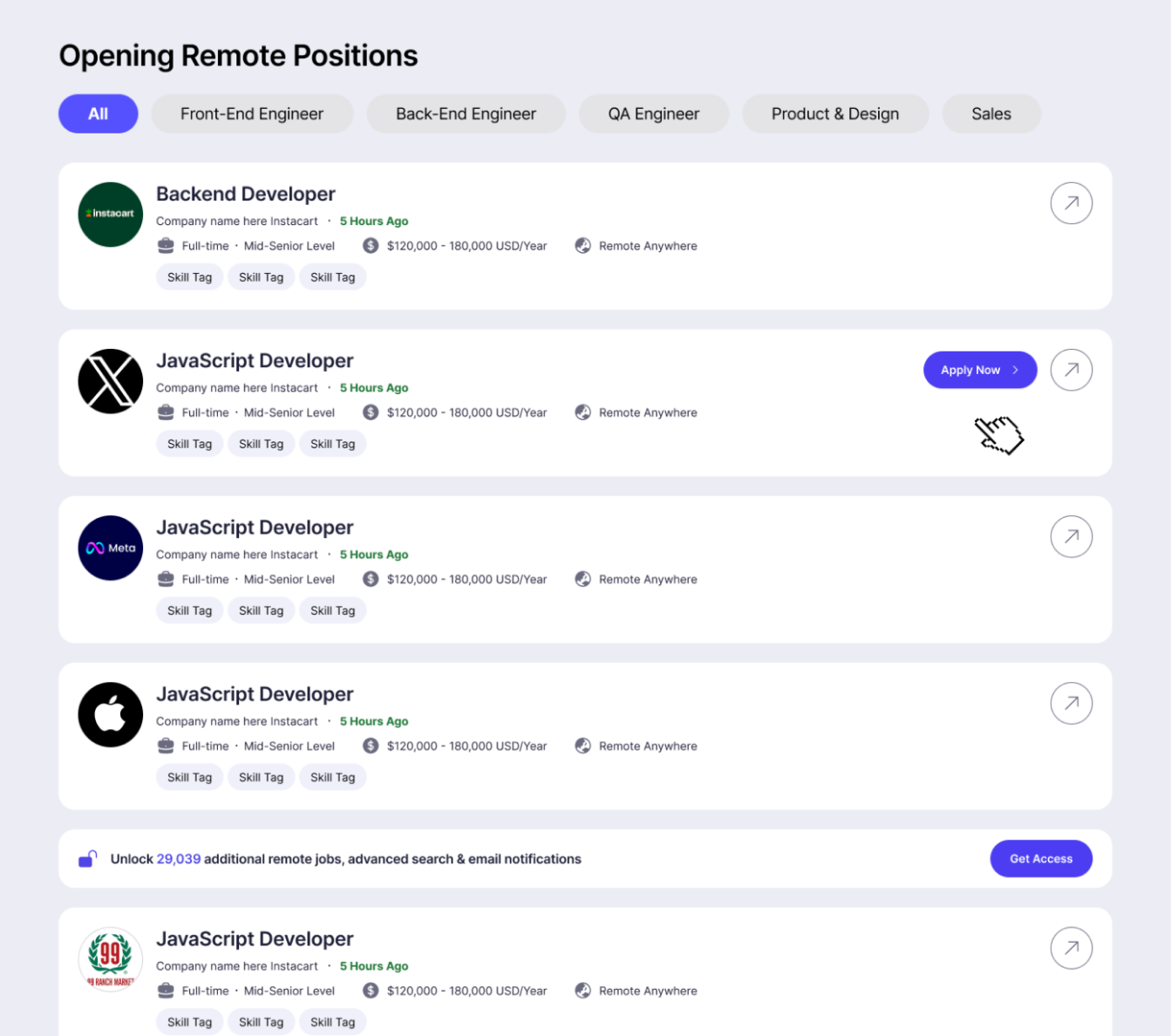Image resolution: width=1171 pixels, height=1036 pixels.
Task: Click the Apply Now button
Action: (980, 370)
